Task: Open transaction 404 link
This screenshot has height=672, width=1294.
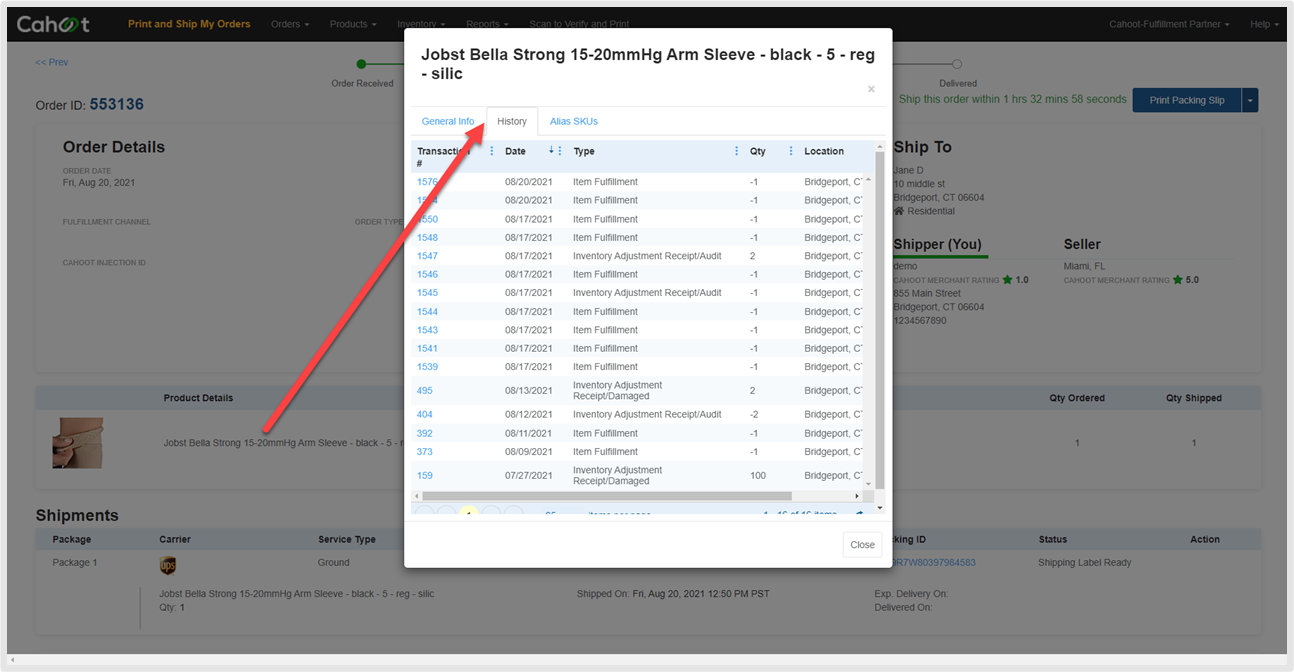Action: click(425, 414)
